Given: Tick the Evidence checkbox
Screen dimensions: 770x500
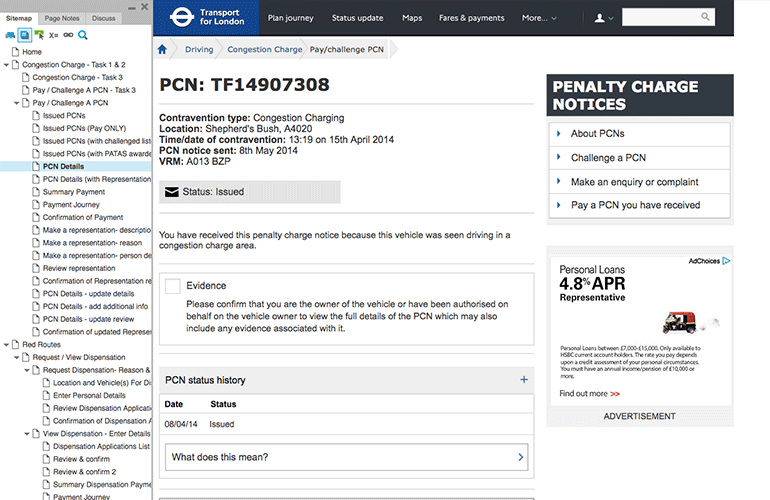Looking at the screenshot, I should 173,286.
